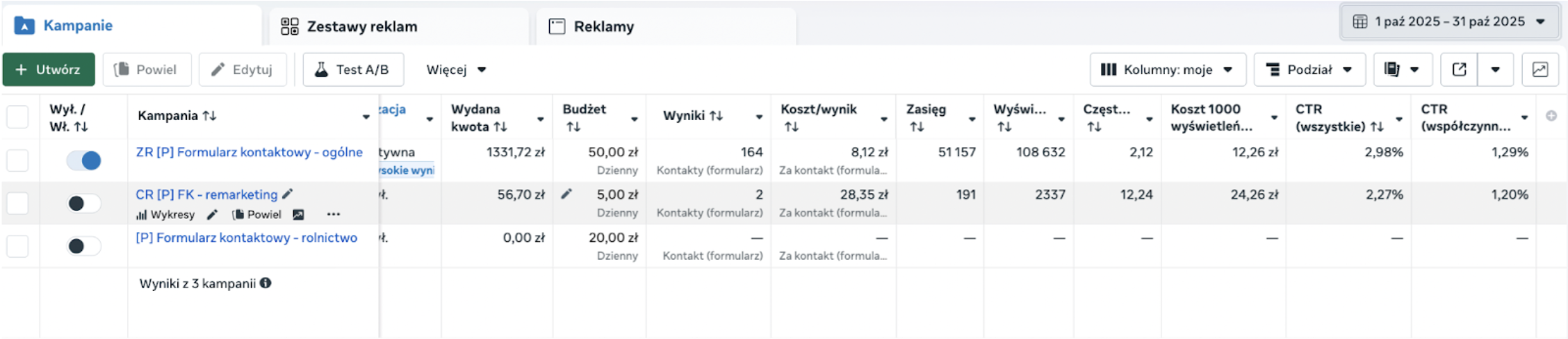Open the Podział breakdown dropdown
Screen dimensions: 1568x339
[1309, 69]
